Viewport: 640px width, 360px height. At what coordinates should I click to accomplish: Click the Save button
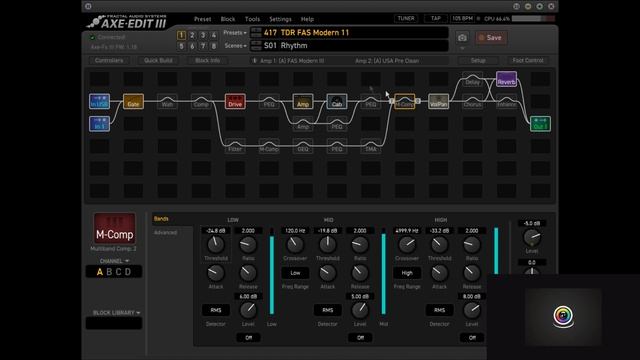490,38
